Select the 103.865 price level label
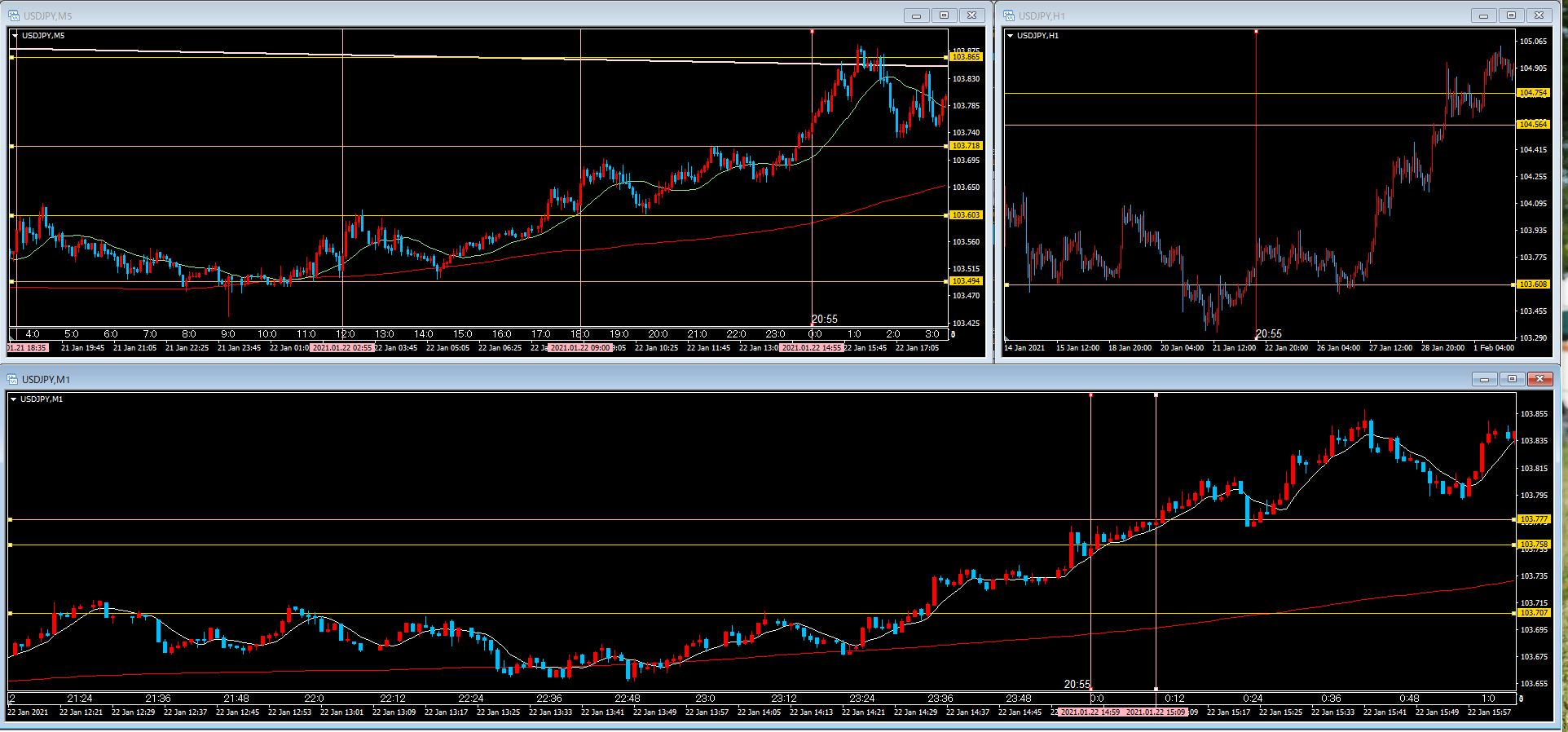The image size is (1568, 732). pos(966,57)
